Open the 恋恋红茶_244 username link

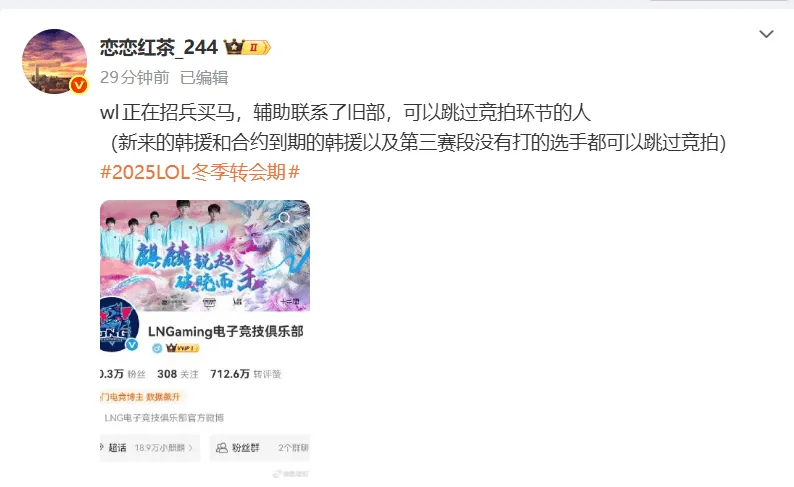pyautogui.click(x=158, y=48)
